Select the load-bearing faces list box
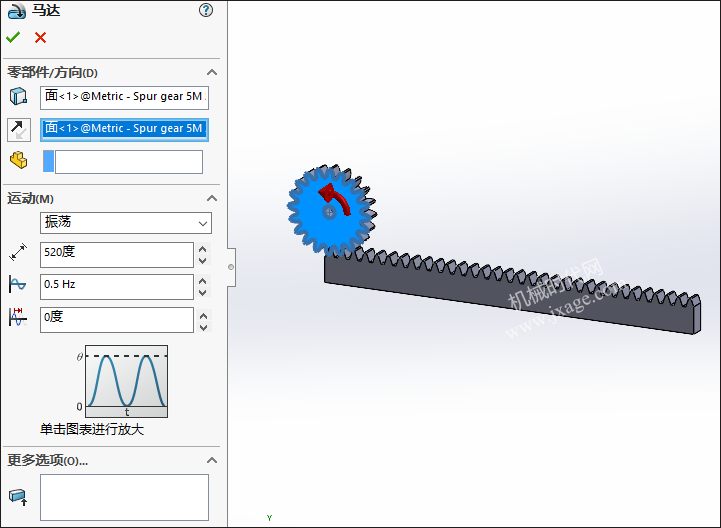The image size is (721, 528). [124, 497]
